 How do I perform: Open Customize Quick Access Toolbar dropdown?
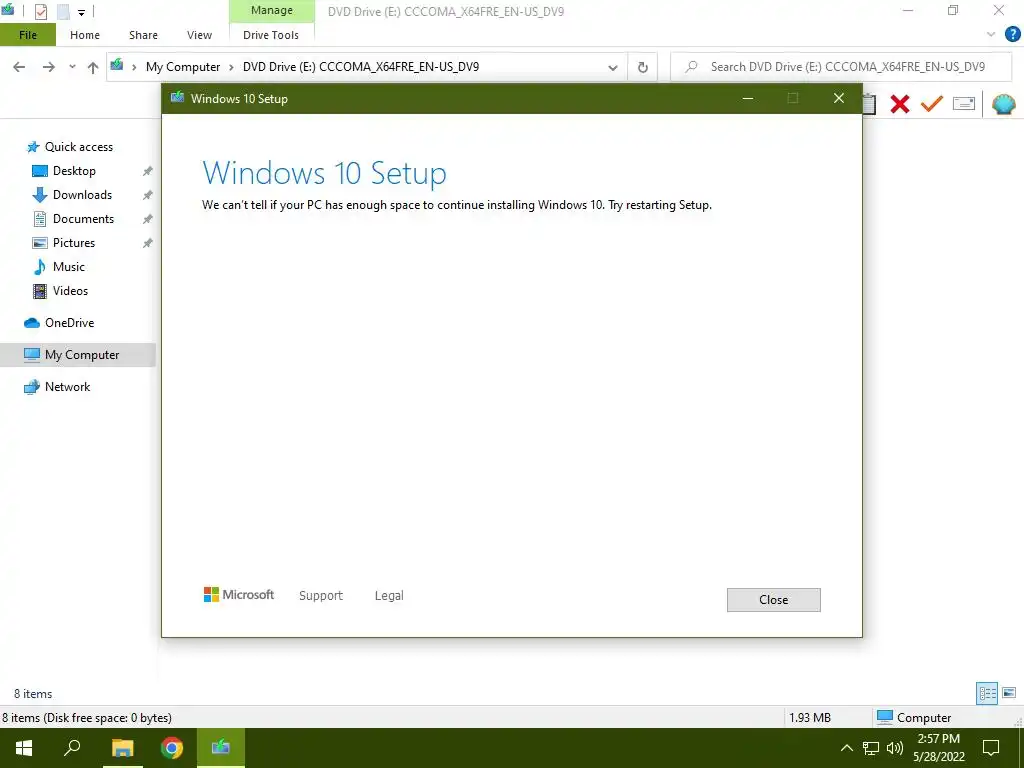[81, 12]
